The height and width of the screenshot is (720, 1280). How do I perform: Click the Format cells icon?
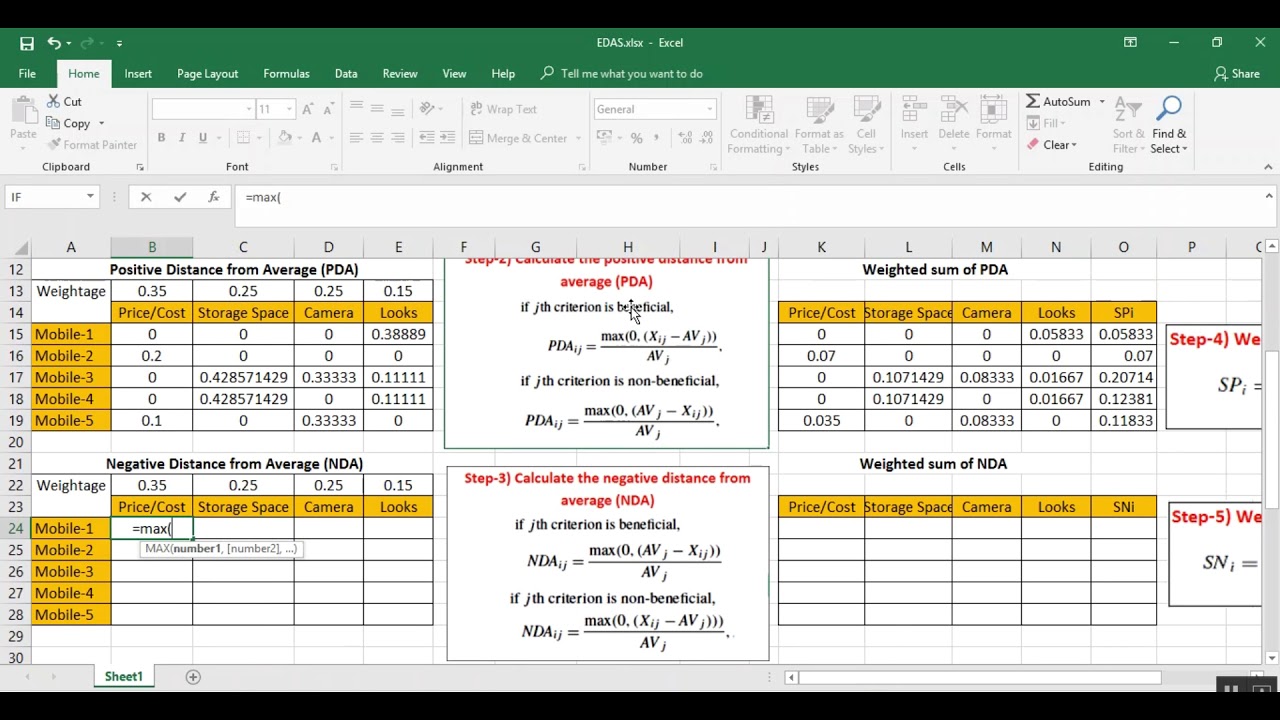(x=993, y=110)
